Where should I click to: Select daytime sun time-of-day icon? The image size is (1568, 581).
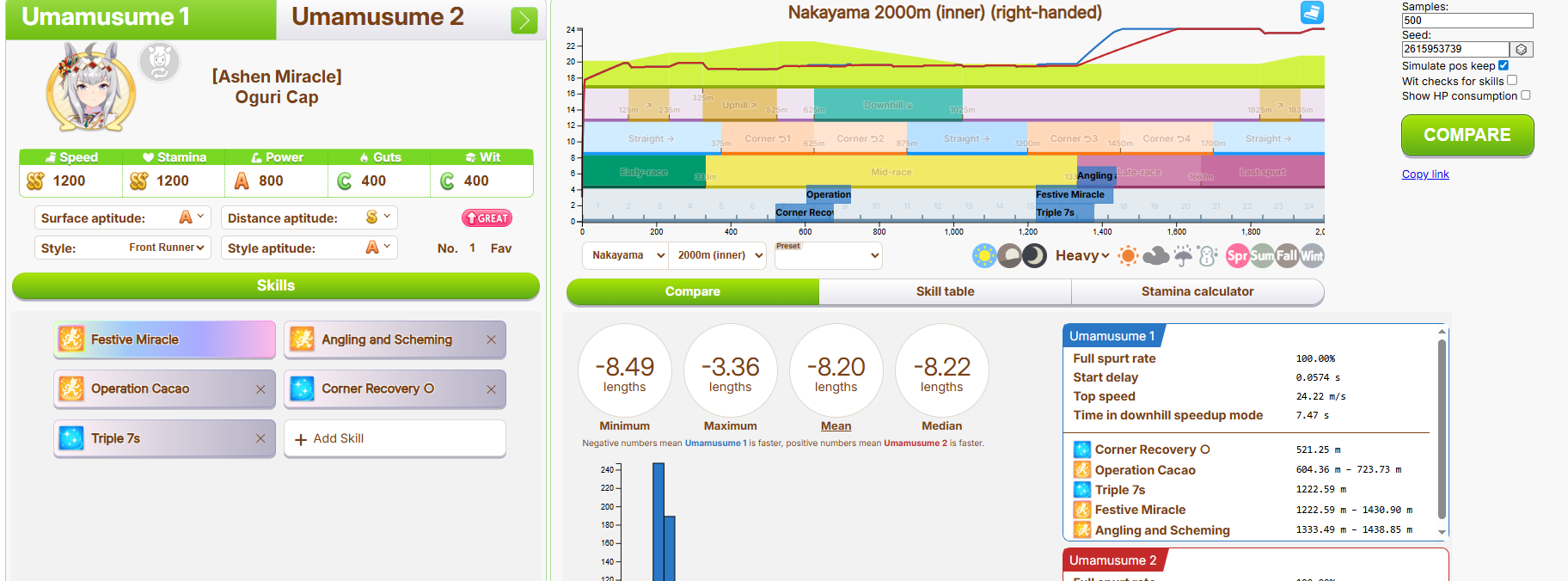click(985, 255)
